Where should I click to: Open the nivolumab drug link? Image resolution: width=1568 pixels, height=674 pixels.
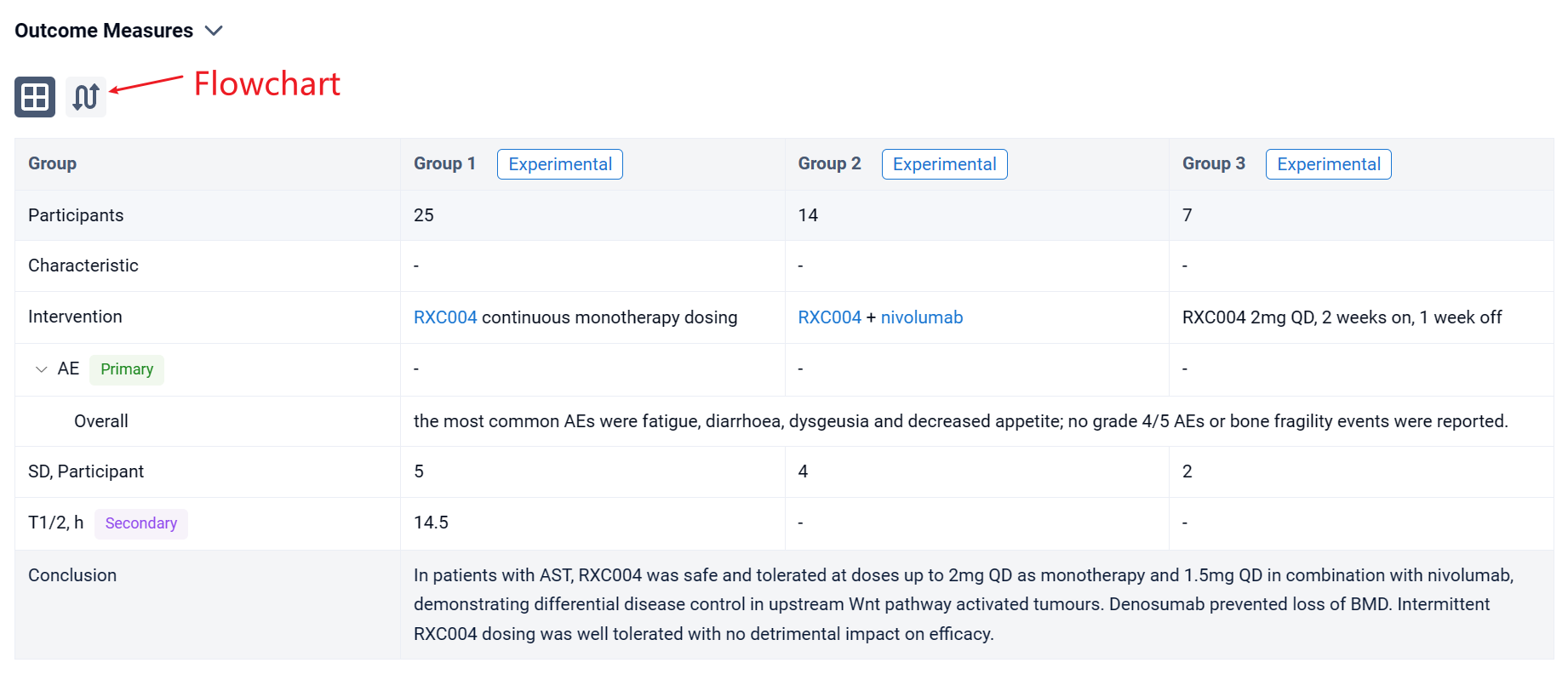click(922, 317)
